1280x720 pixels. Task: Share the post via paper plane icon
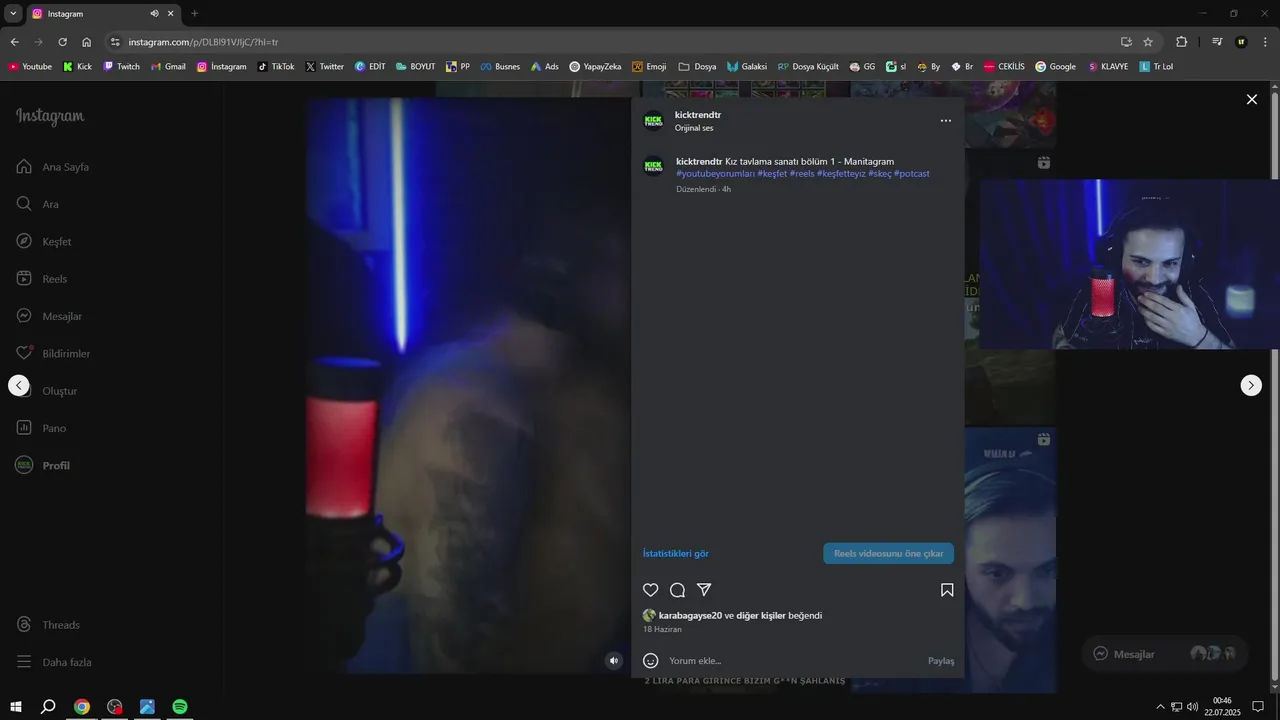point(704,590)
